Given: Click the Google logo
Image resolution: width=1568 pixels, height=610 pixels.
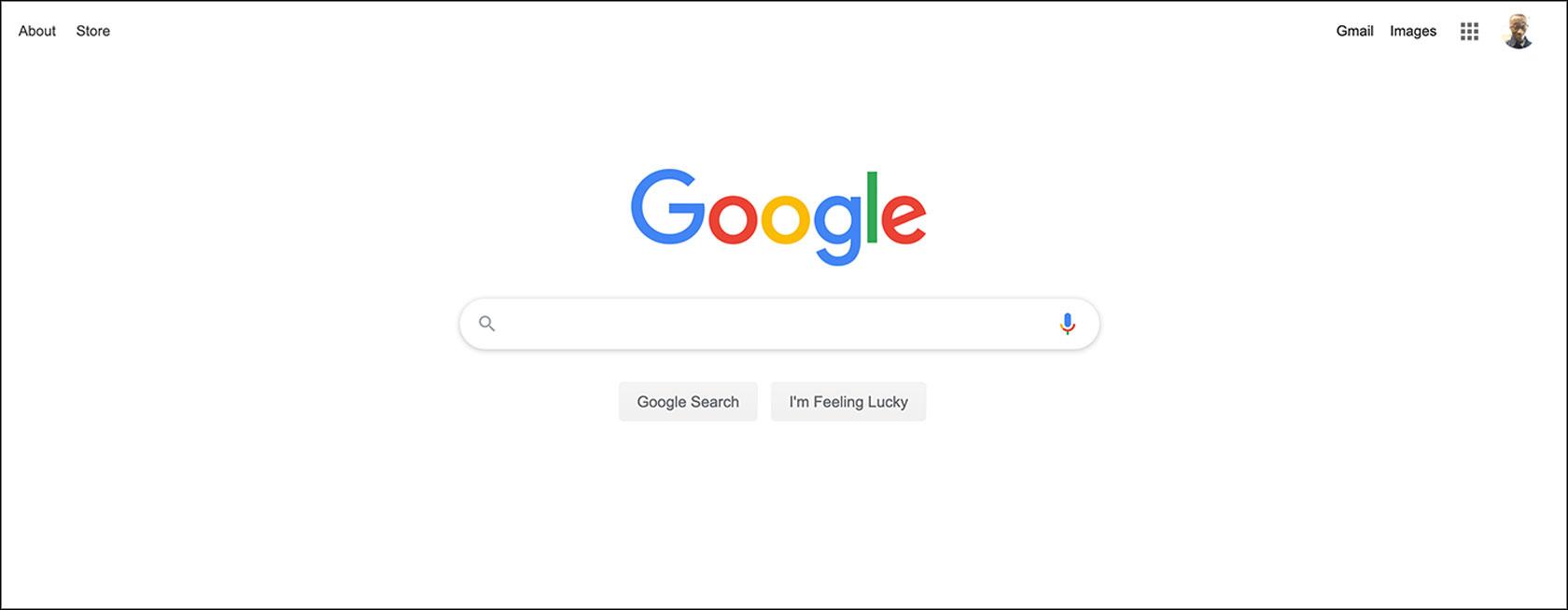Looking at the screenshot, I should (x=778, y=216).
